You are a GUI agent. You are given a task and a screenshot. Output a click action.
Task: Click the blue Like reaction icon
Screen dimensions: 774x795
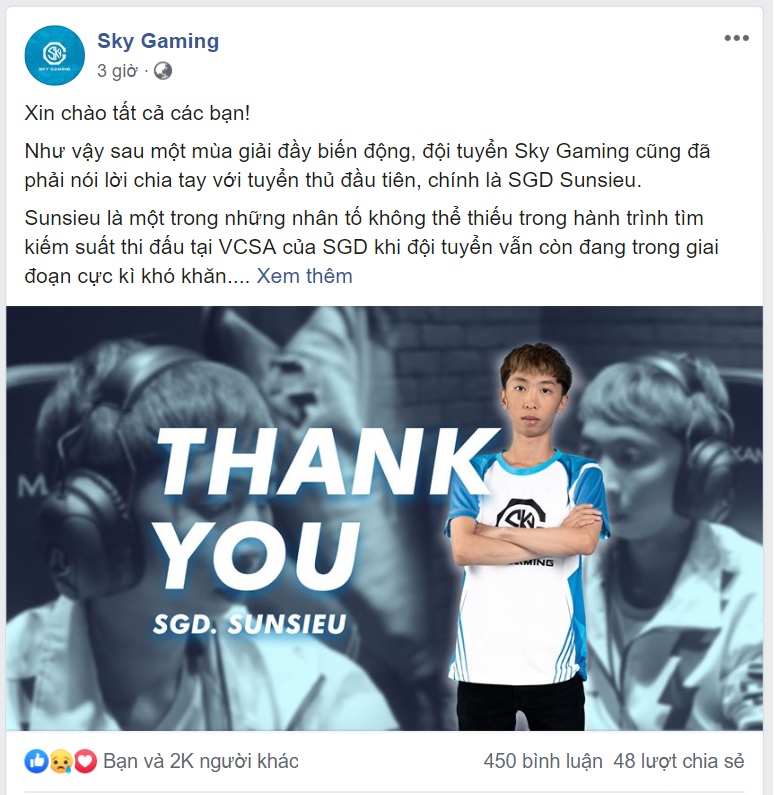(36, 761)
